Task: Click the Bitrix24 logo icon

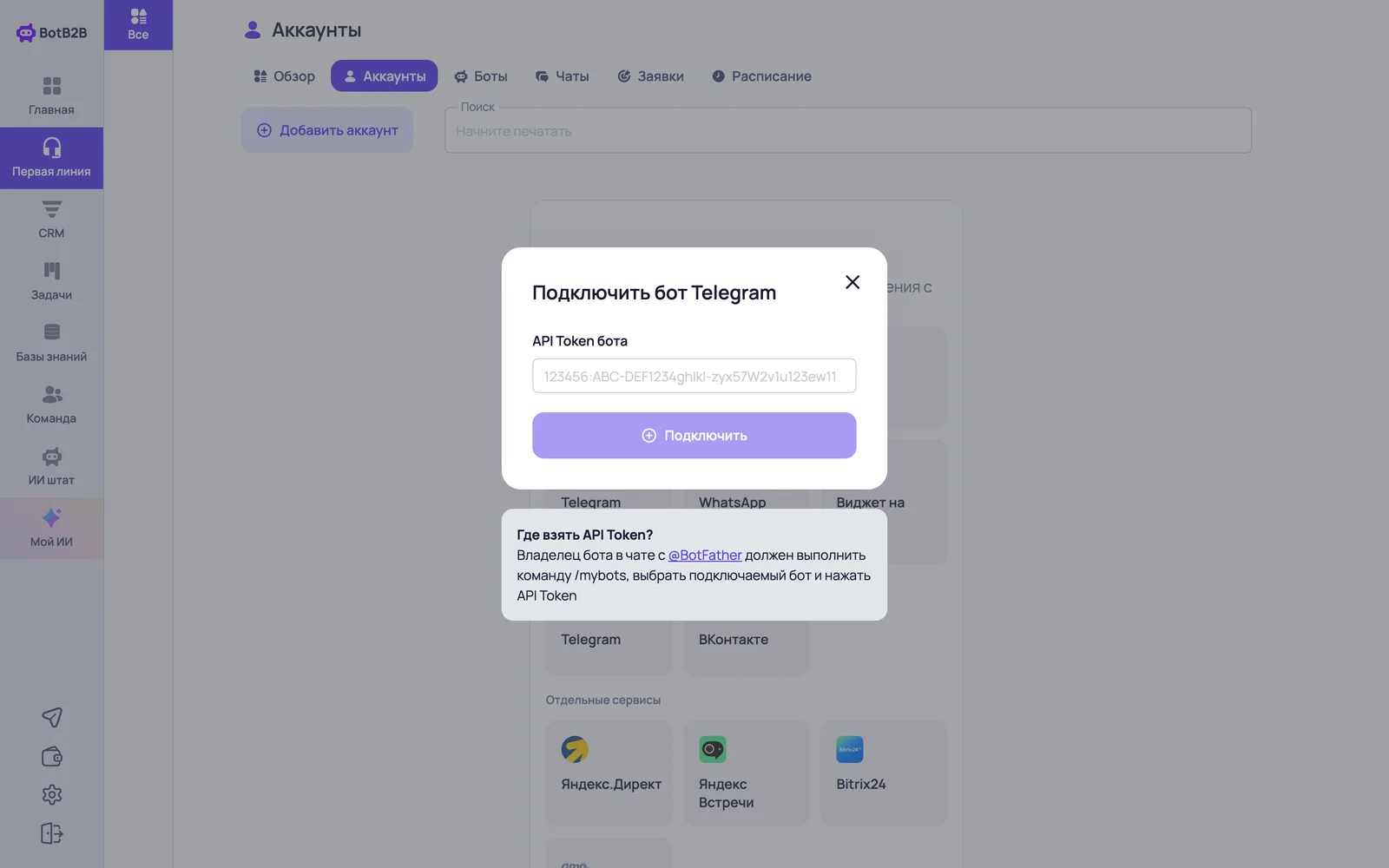Action: pos(850,749)
